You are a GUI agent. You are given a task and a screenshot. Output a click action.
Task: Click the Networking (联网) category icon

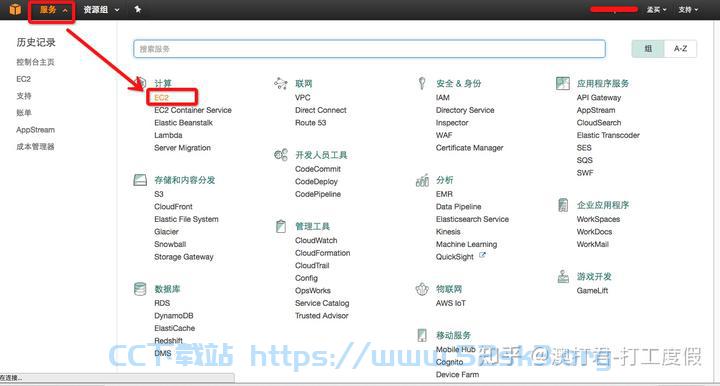(281, 83)
